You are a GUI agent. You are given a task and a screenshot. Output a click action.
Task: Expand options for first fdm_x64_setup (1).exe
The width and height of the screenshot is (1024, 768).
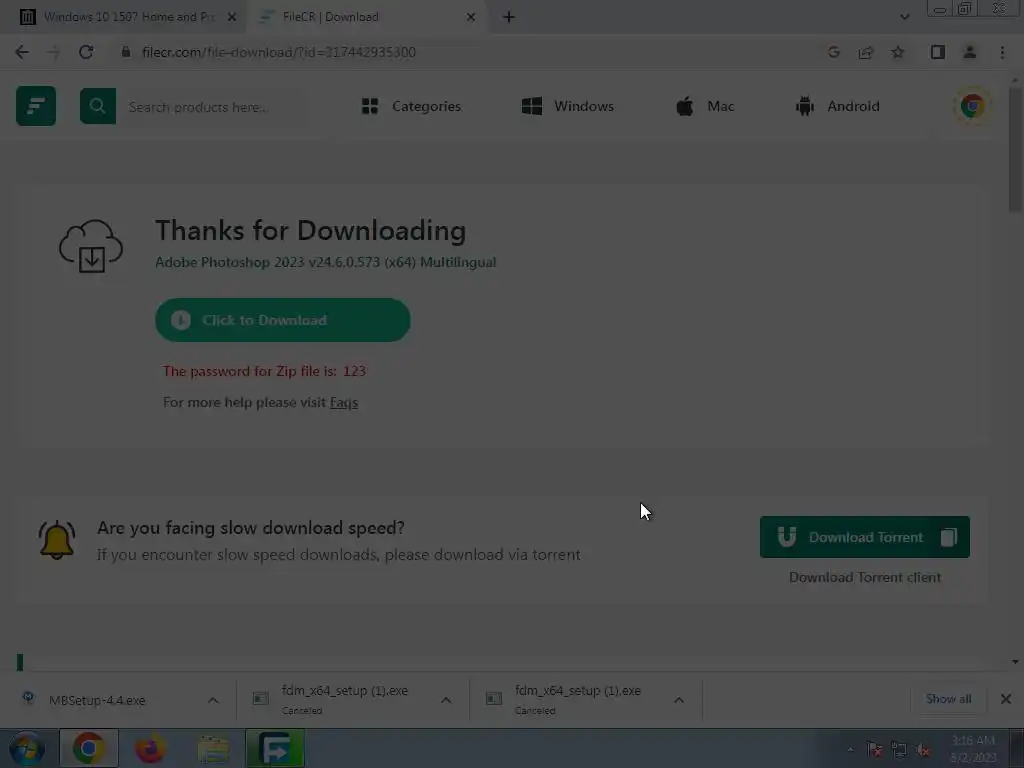(x=446, y=700)
